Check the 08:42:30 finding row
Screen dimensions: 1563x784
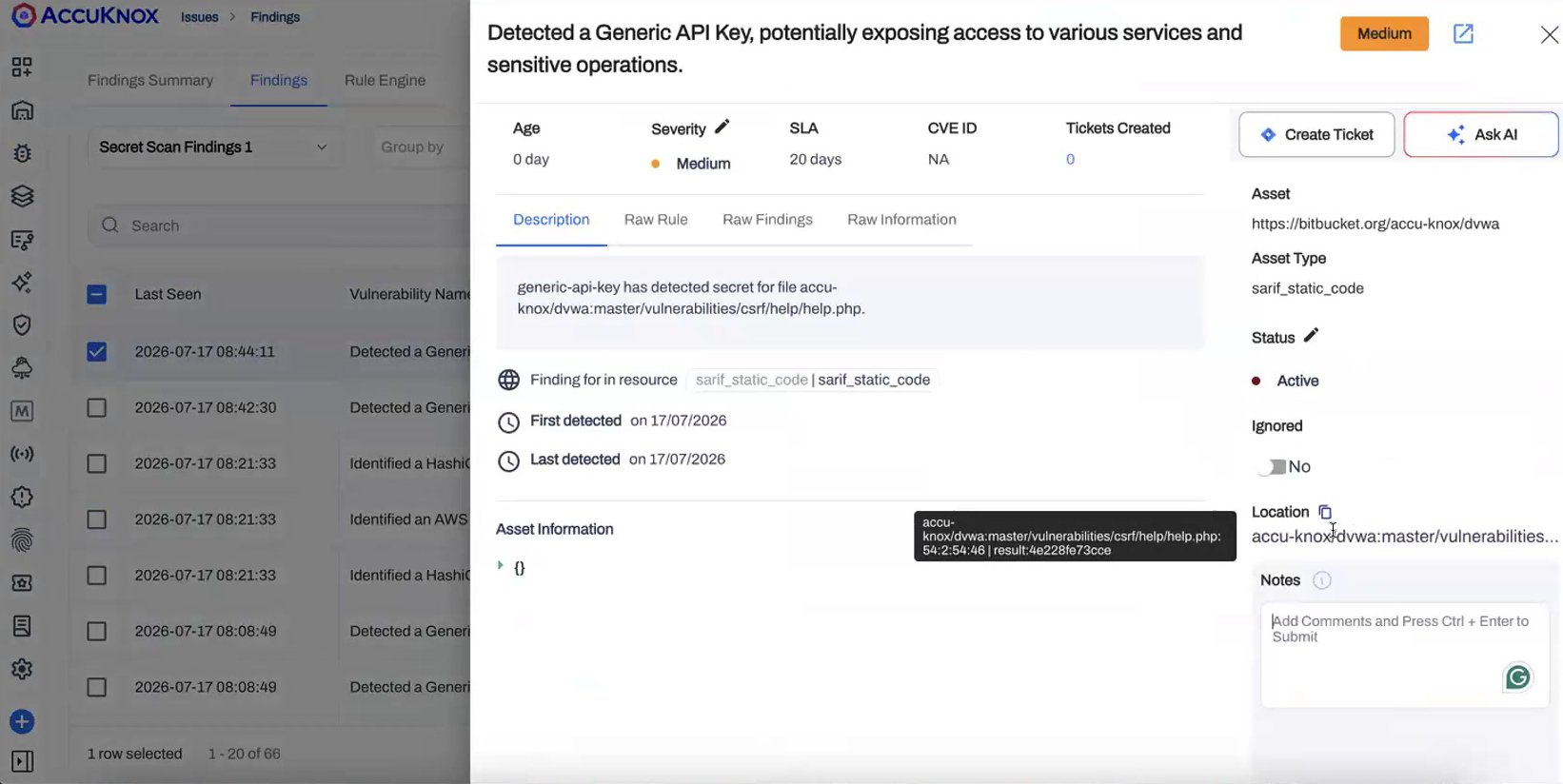[x=96, y=407]
